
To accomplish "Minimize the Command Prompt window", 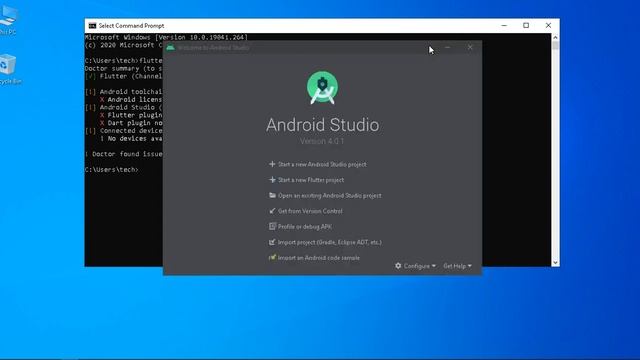I will tap(504, 25).
